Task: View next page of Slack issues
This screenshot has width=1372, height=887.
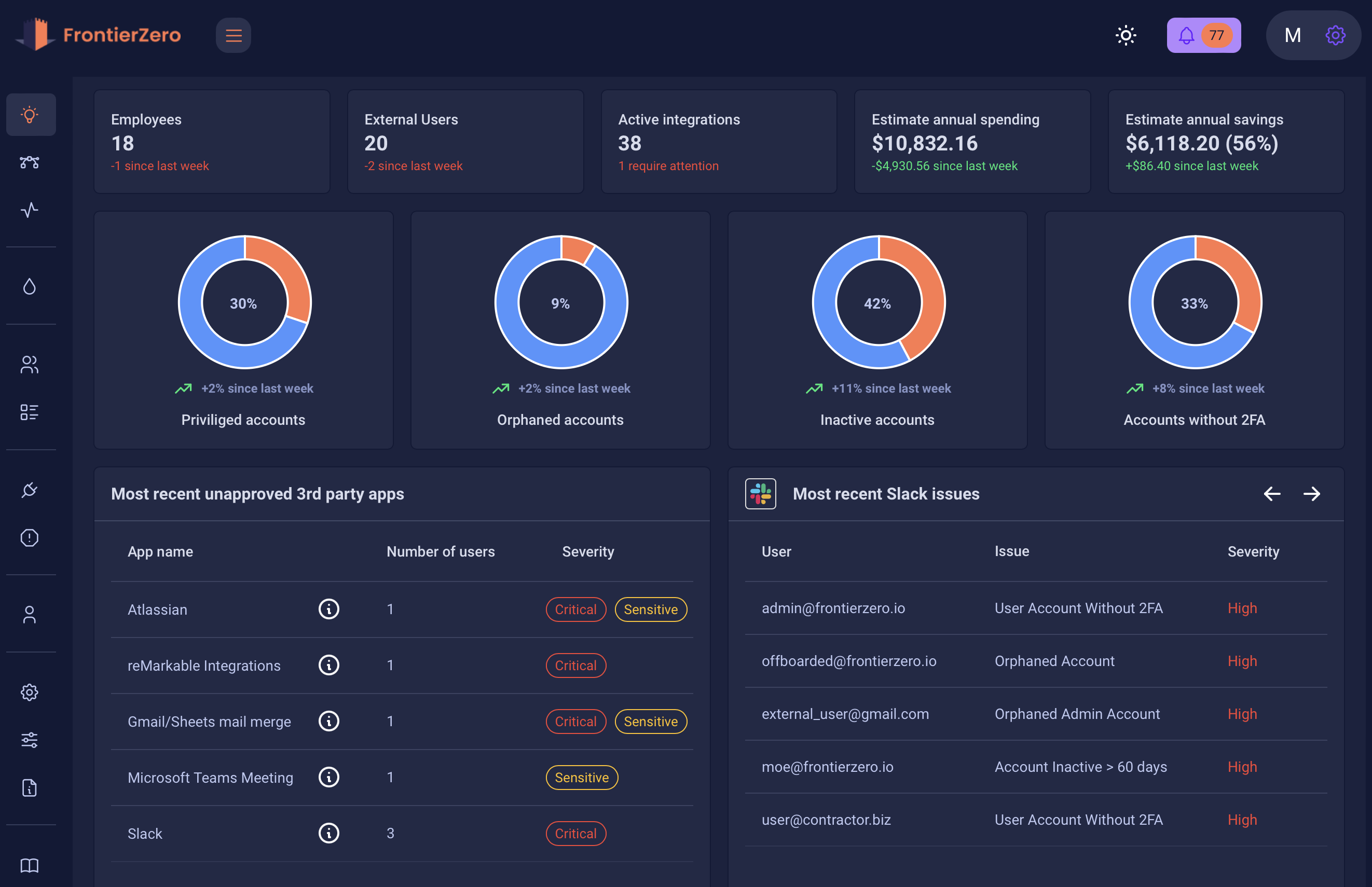Action: tap(1312, 494)
